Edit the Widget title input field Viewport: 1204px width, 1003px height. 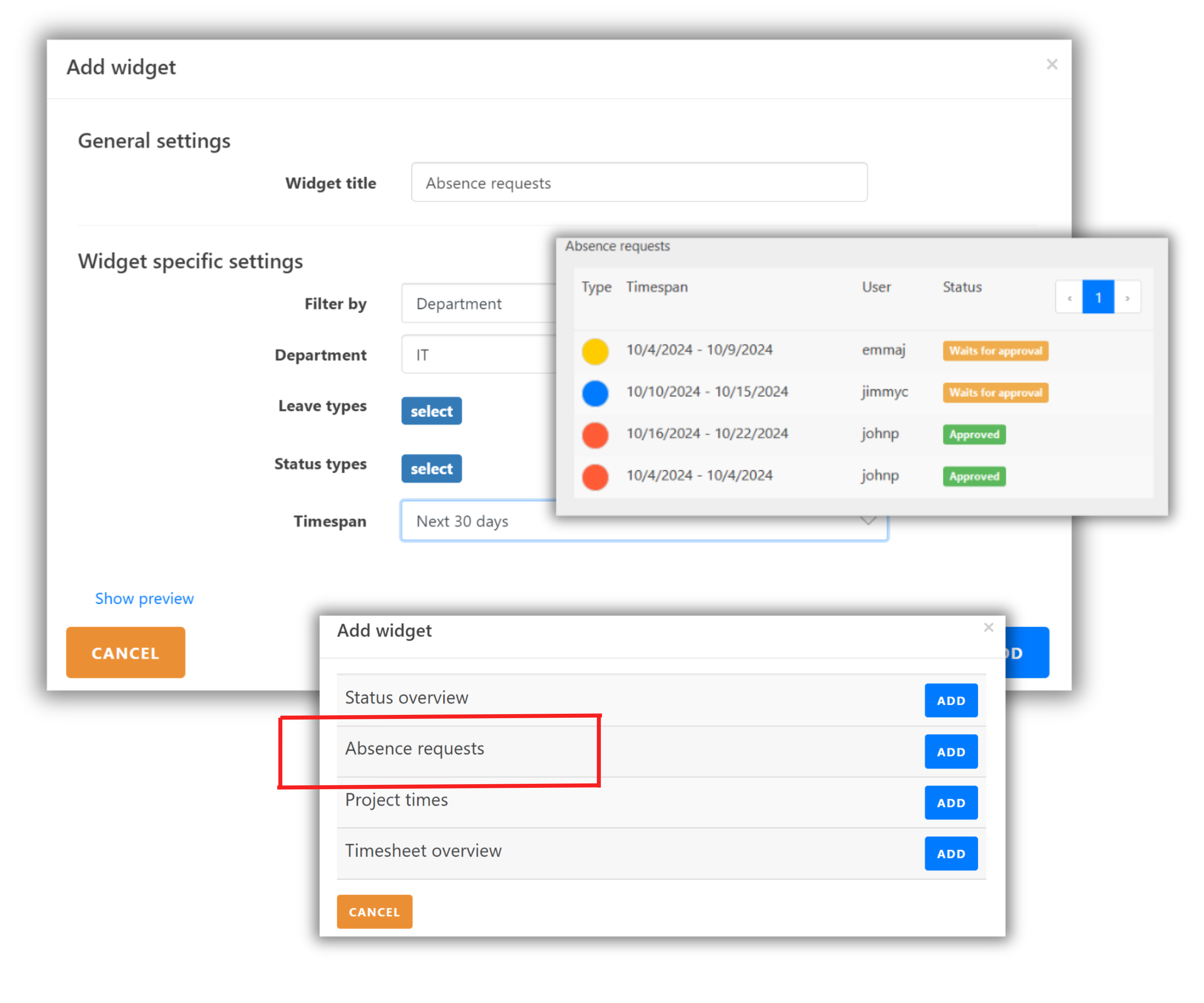(x=639, y=183)
